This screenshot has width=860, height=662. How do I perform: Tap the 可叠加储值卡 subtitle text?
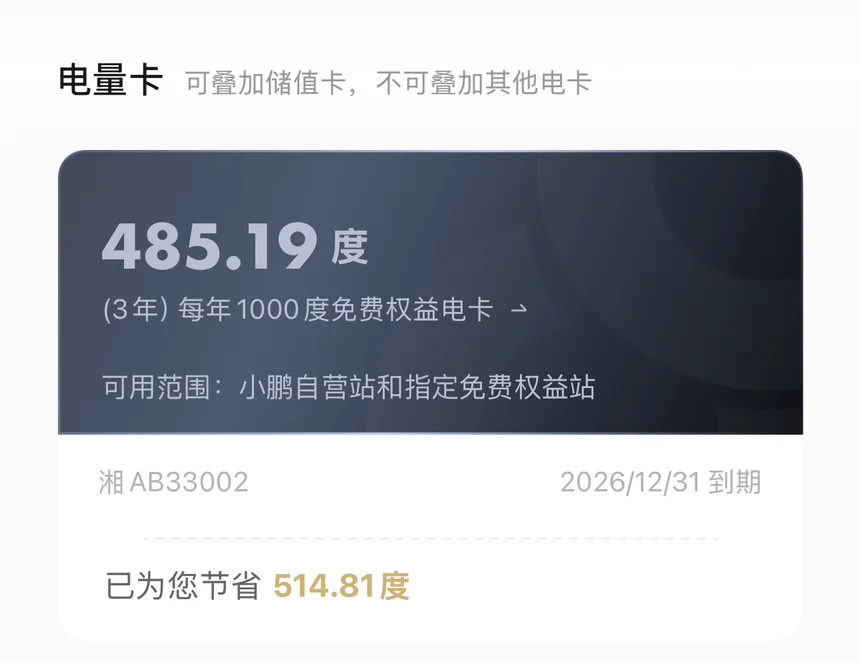pos(265,83)
